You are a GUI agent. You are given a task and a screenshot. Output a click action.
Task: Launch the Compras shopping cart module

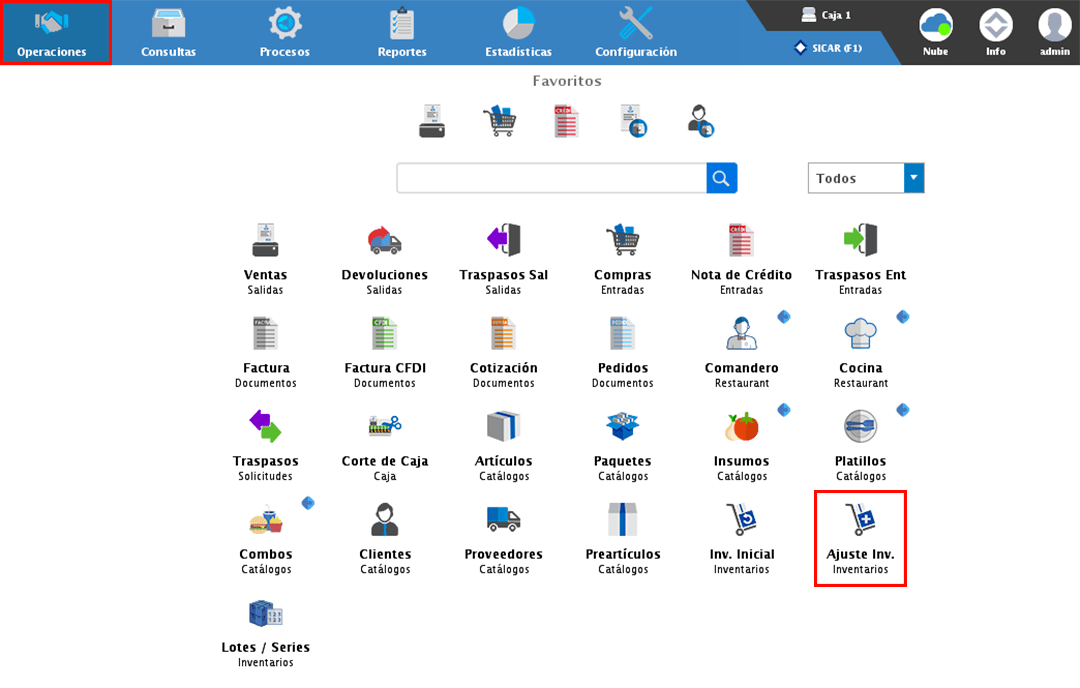[622, 241]
